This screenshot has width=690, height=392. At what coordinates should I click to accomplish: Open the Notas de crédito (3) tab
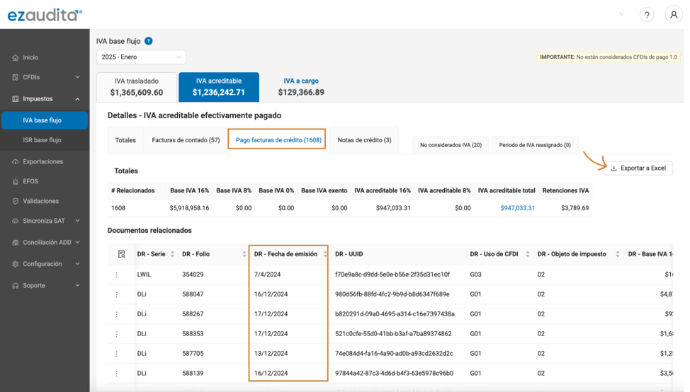(364, 140)
